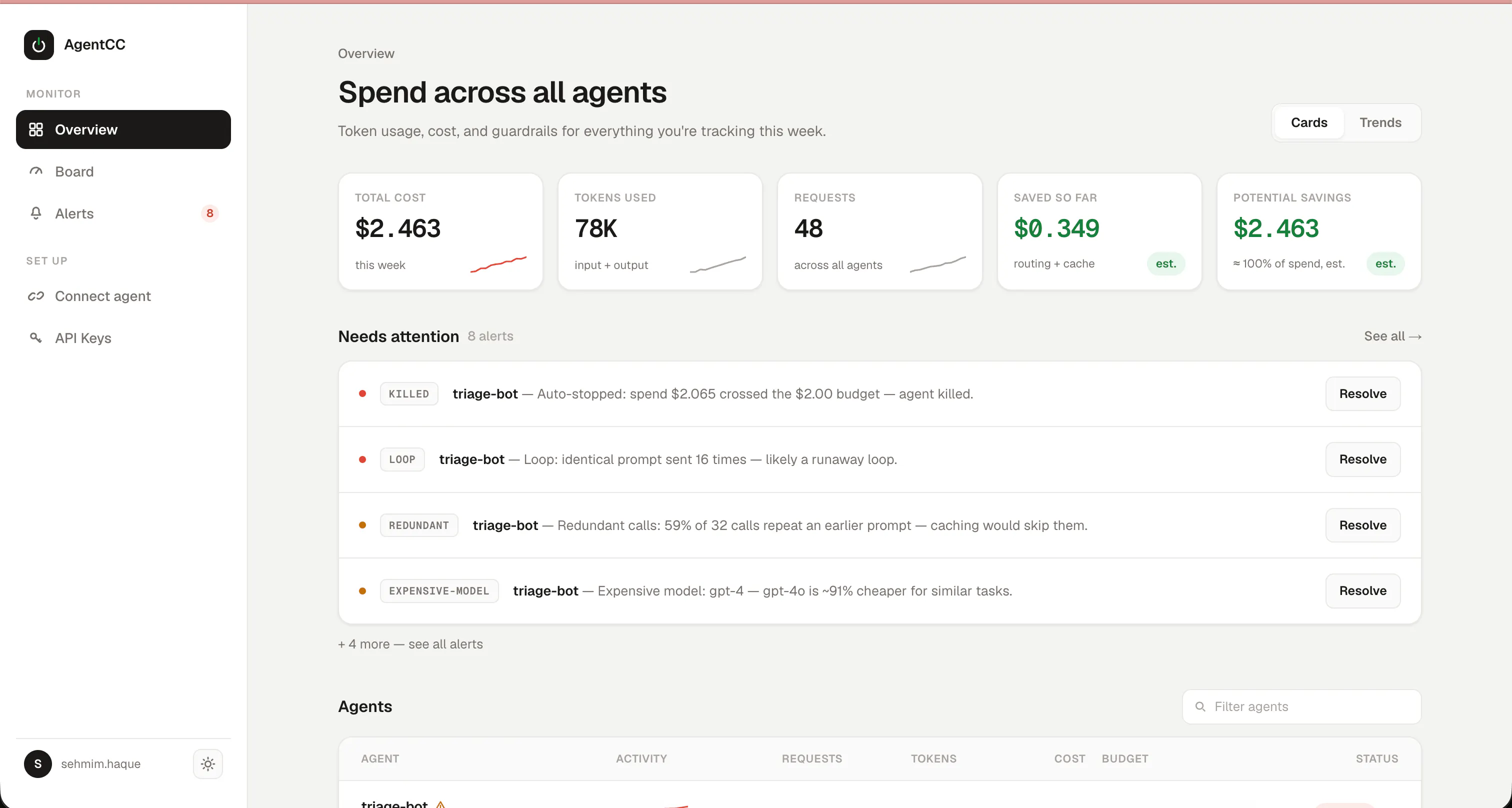Click est. badge on Saved So Far

coord(1165,263)
